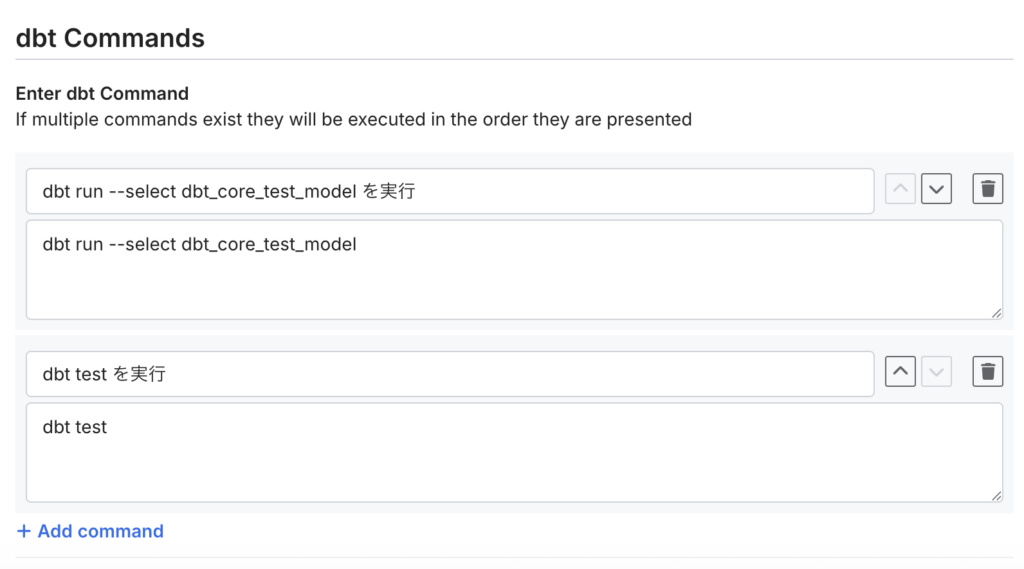This screenshot has width=1024, height=569.
Task: Click resize handle of dbt run textarea
Action: coord(996,313)
